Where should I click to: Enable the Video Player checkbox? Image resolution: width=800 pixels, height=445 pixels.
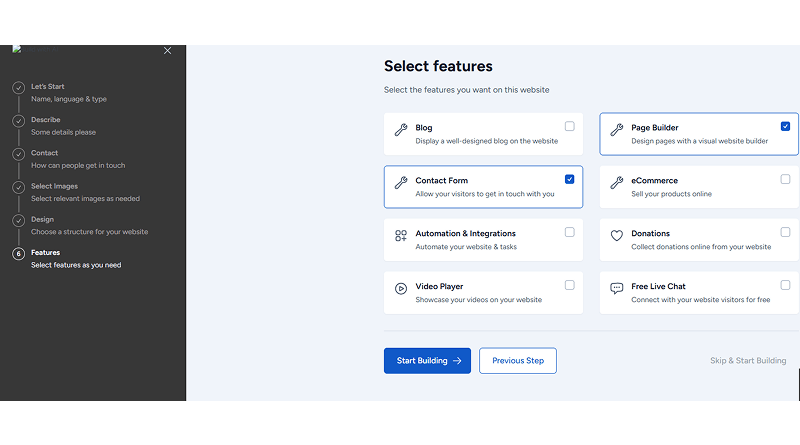pyautogui.click(x=569, y=285)
